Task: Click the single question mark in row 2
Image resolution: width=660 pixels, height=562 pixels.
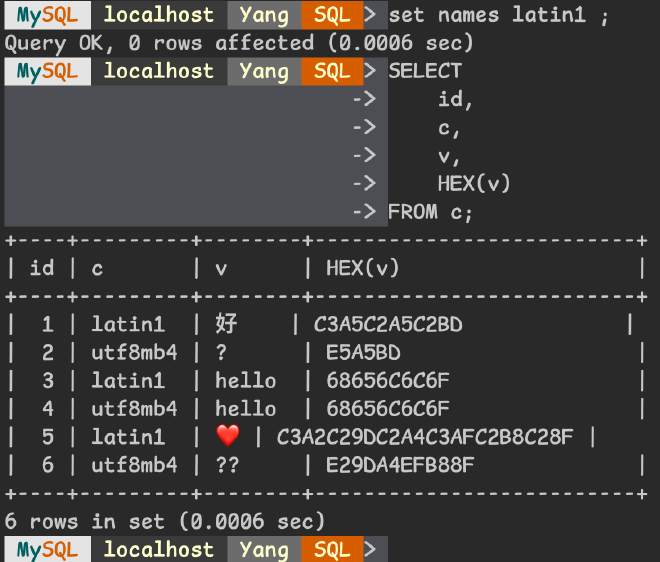Action: 221,352
